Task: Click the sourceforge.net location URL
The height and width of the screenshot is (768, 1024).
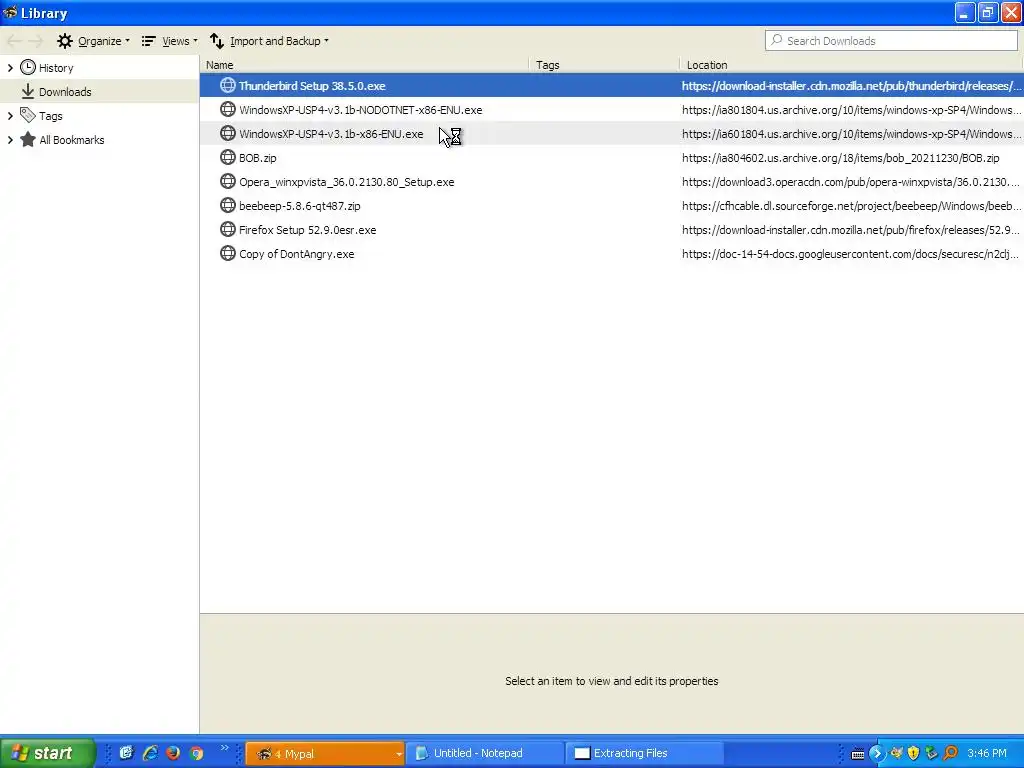Action: click(x=851, y=206)
